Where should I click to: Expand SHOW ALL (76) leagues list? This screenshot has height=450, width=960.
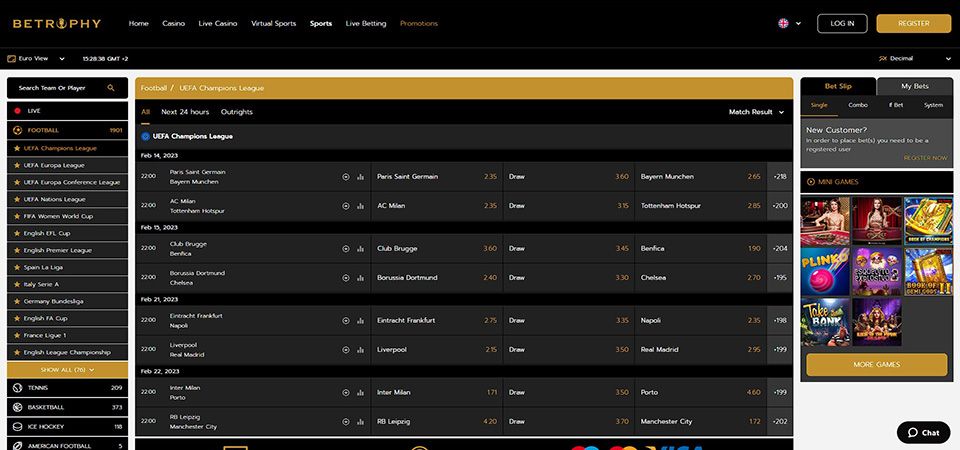(x=67, y=370)
